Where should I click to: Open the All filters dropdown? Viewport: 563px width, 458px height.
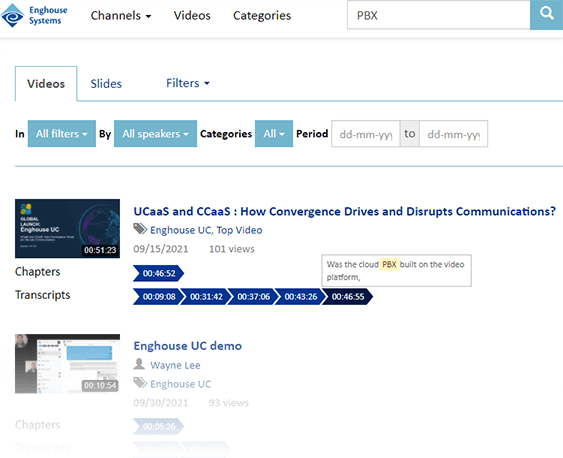tap(62, 134)
